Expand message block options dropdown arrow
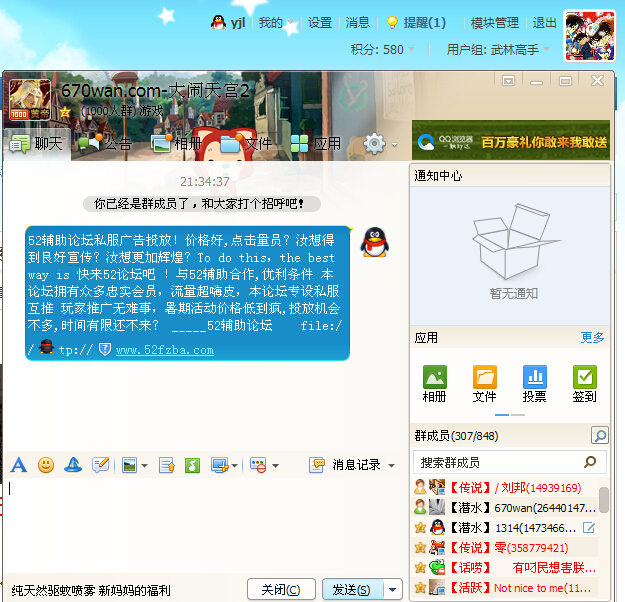Viewport: 625px width, 602px height. [275, 465]
